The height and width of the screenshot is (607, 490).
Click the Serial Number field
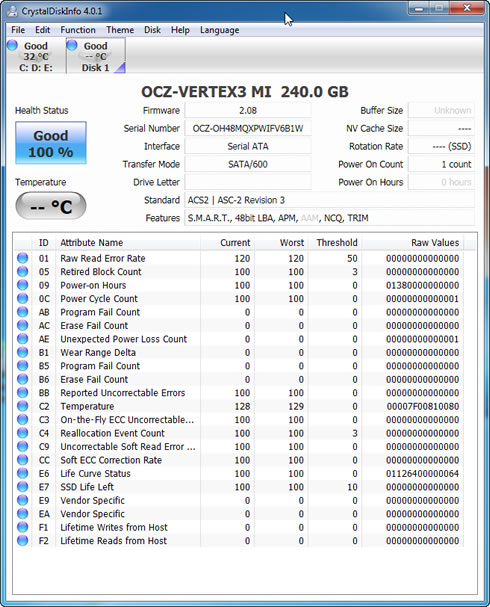248,128
